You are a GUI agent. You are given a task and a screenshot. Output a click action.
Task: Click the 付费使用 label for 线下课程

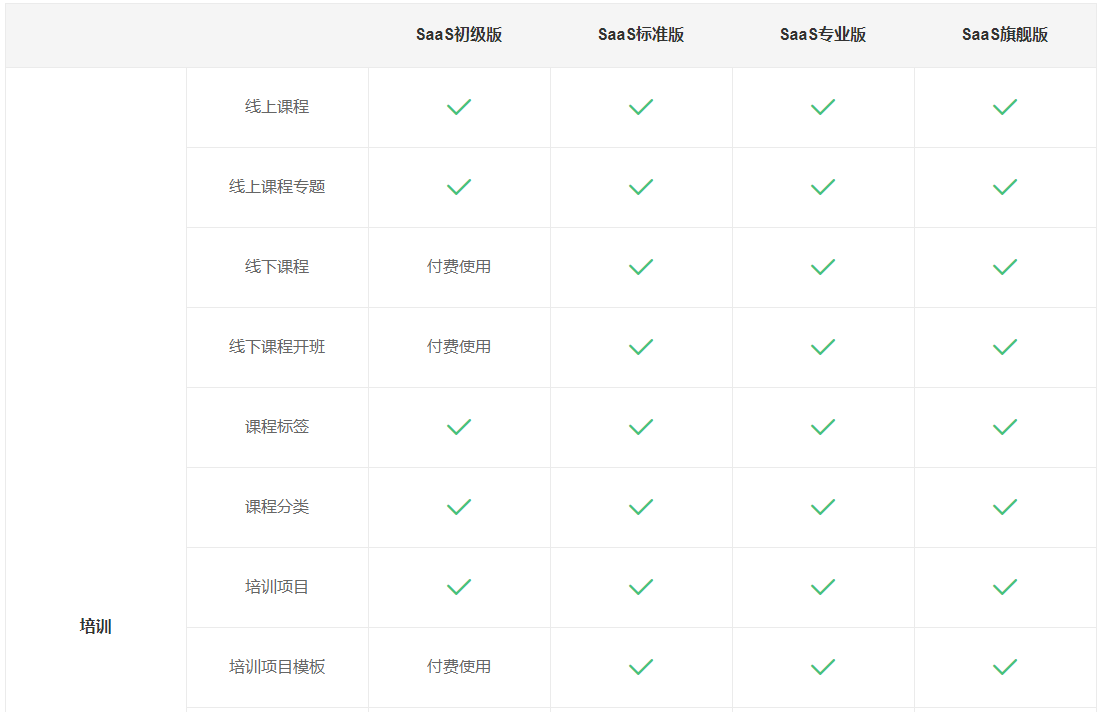pos(459,267)
